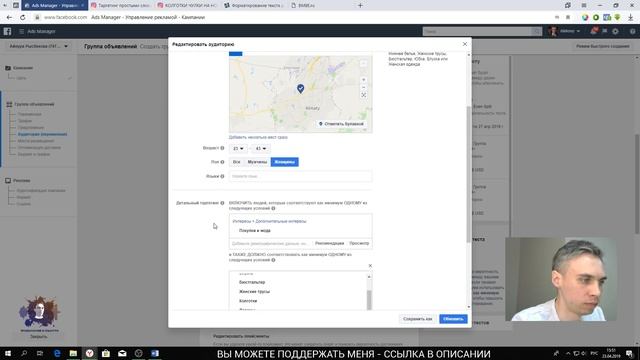640x360 pixels.
Task: Open the Ads Manager hamburger menu
Action: click(x=21, y=31)
